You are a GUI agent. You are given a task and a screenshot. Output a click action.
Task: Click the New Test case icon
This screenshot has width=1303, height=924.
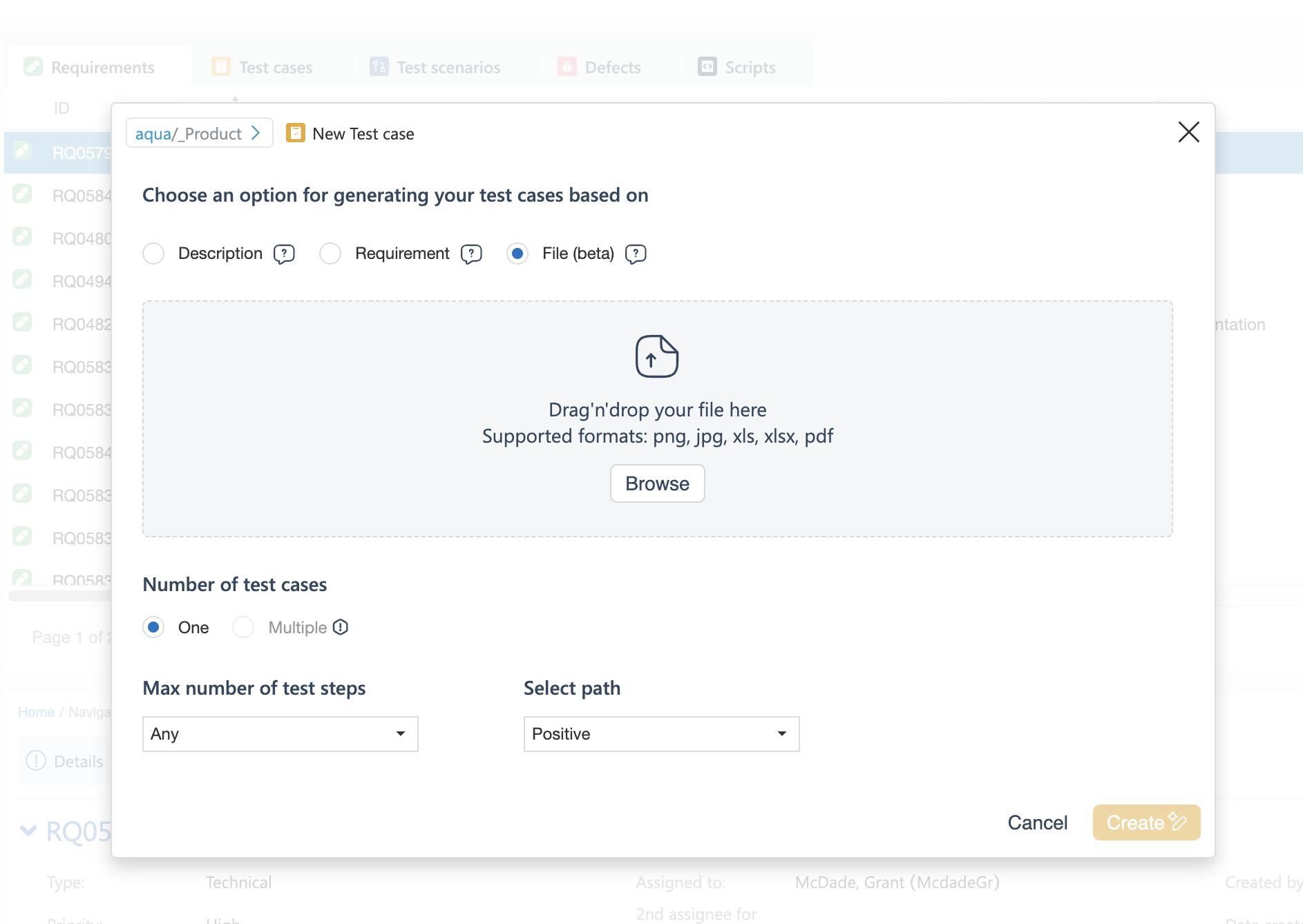click(x=296, y=133)
